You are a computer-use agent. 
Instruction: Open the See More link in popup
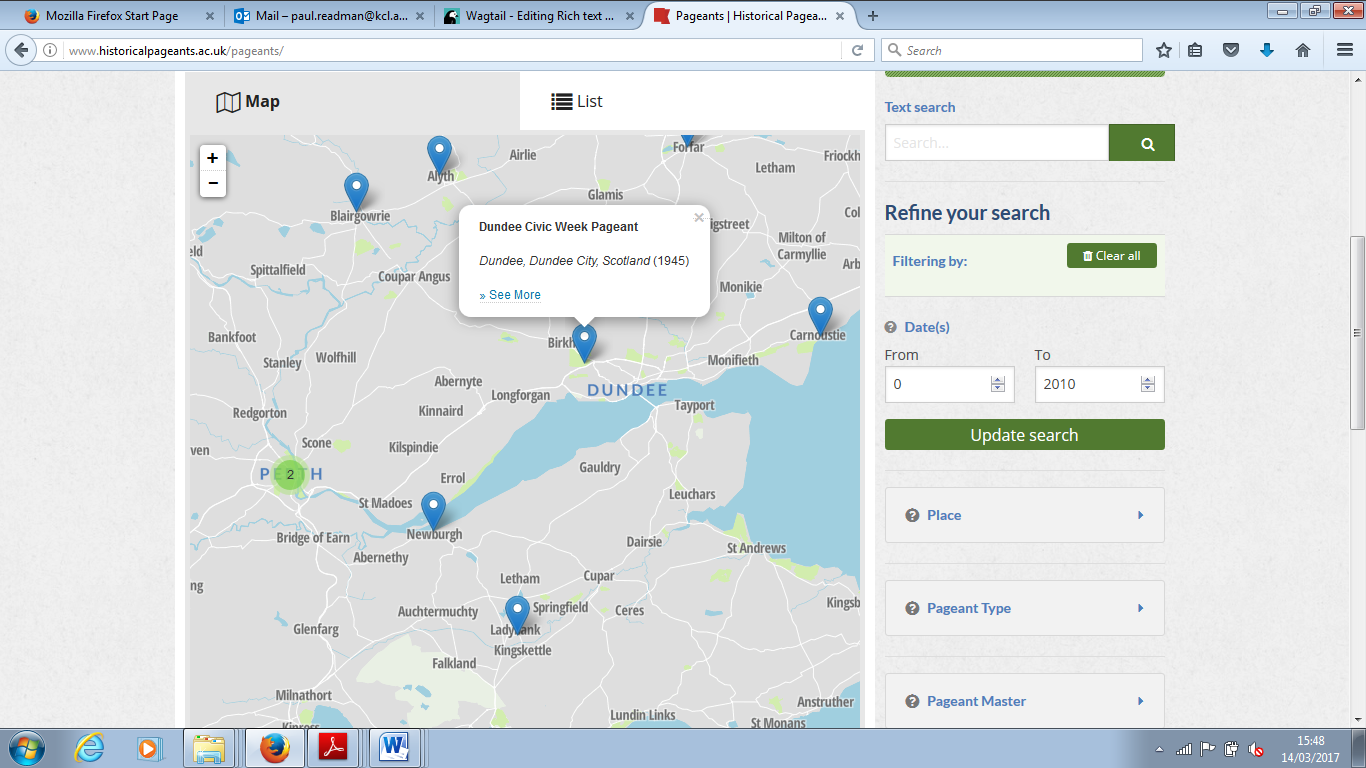[510, 295]
